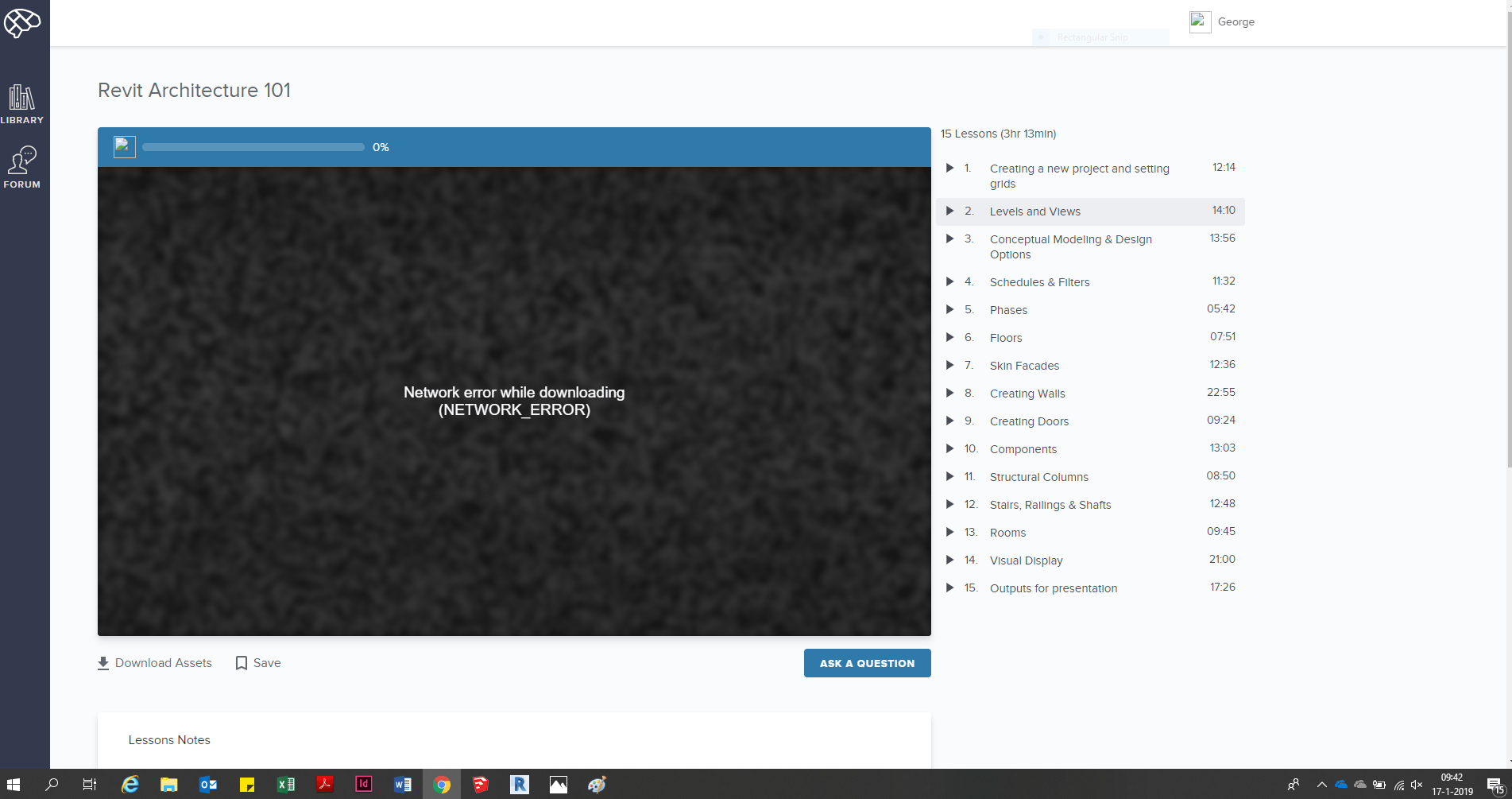
Task: Play lesson 8 Creating Walls
Action: 949,393
